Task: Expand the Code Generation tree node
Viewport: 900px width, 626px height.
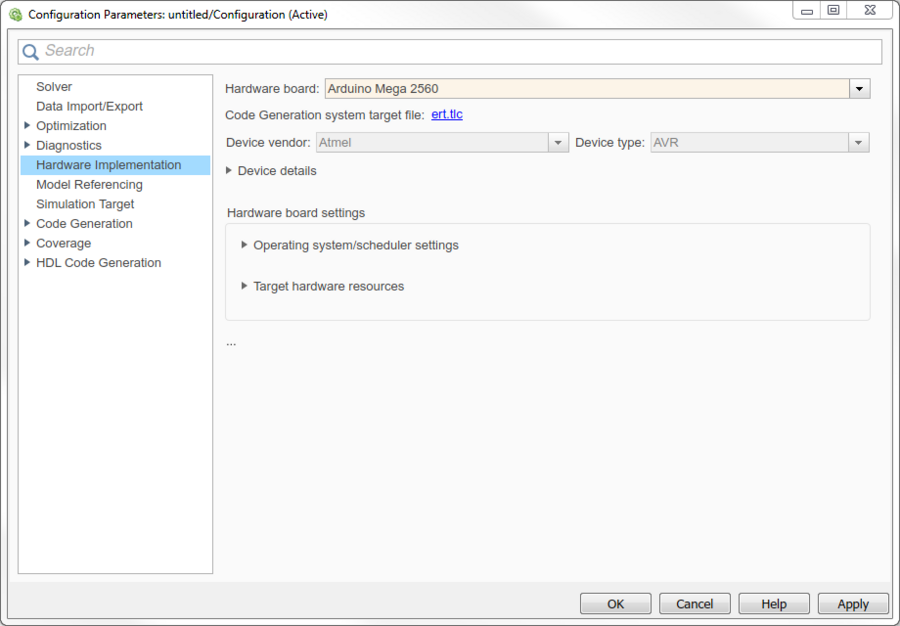Action: pyautogui.click(x=27, y=224)
